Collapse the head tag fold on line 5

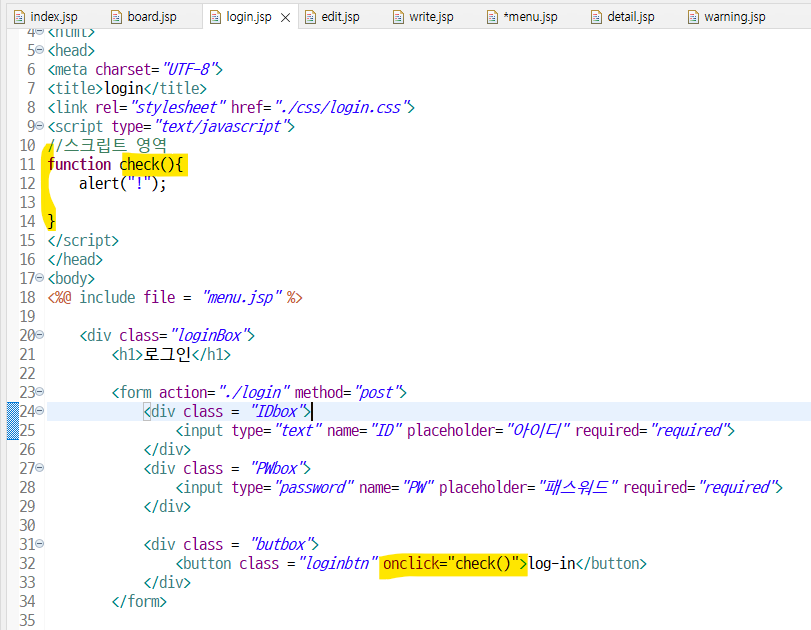pos(40,50)
